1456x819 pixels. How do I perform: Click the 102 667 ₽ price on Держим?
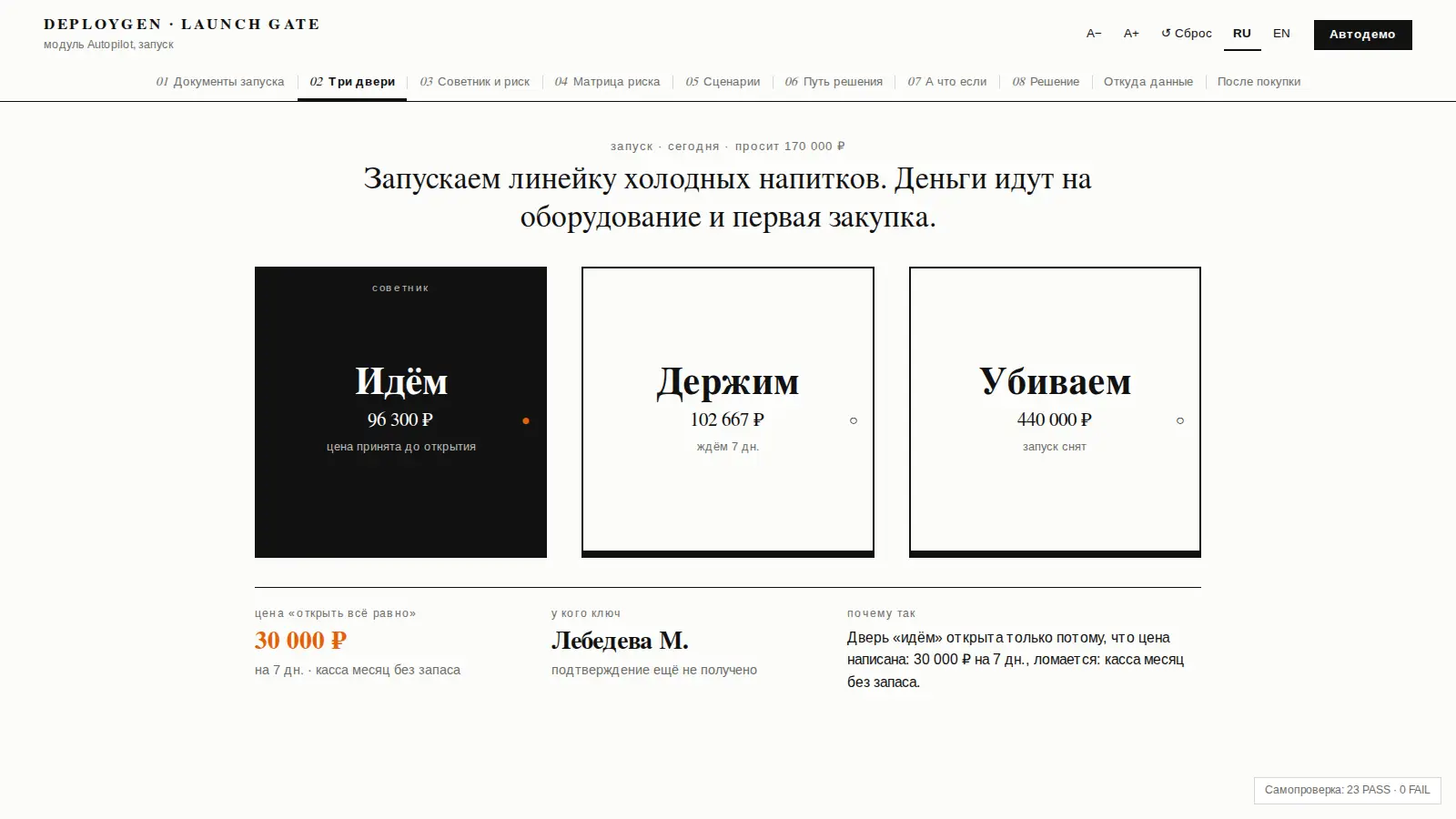[x=727, y=420]
